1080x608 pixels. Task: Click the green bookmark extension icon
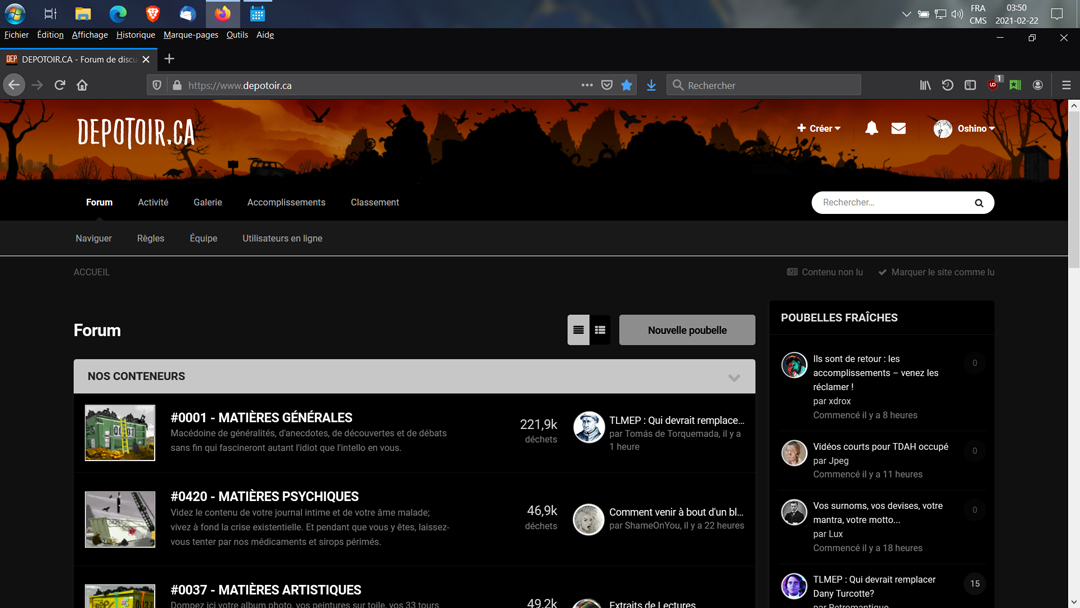[1015, 85]
